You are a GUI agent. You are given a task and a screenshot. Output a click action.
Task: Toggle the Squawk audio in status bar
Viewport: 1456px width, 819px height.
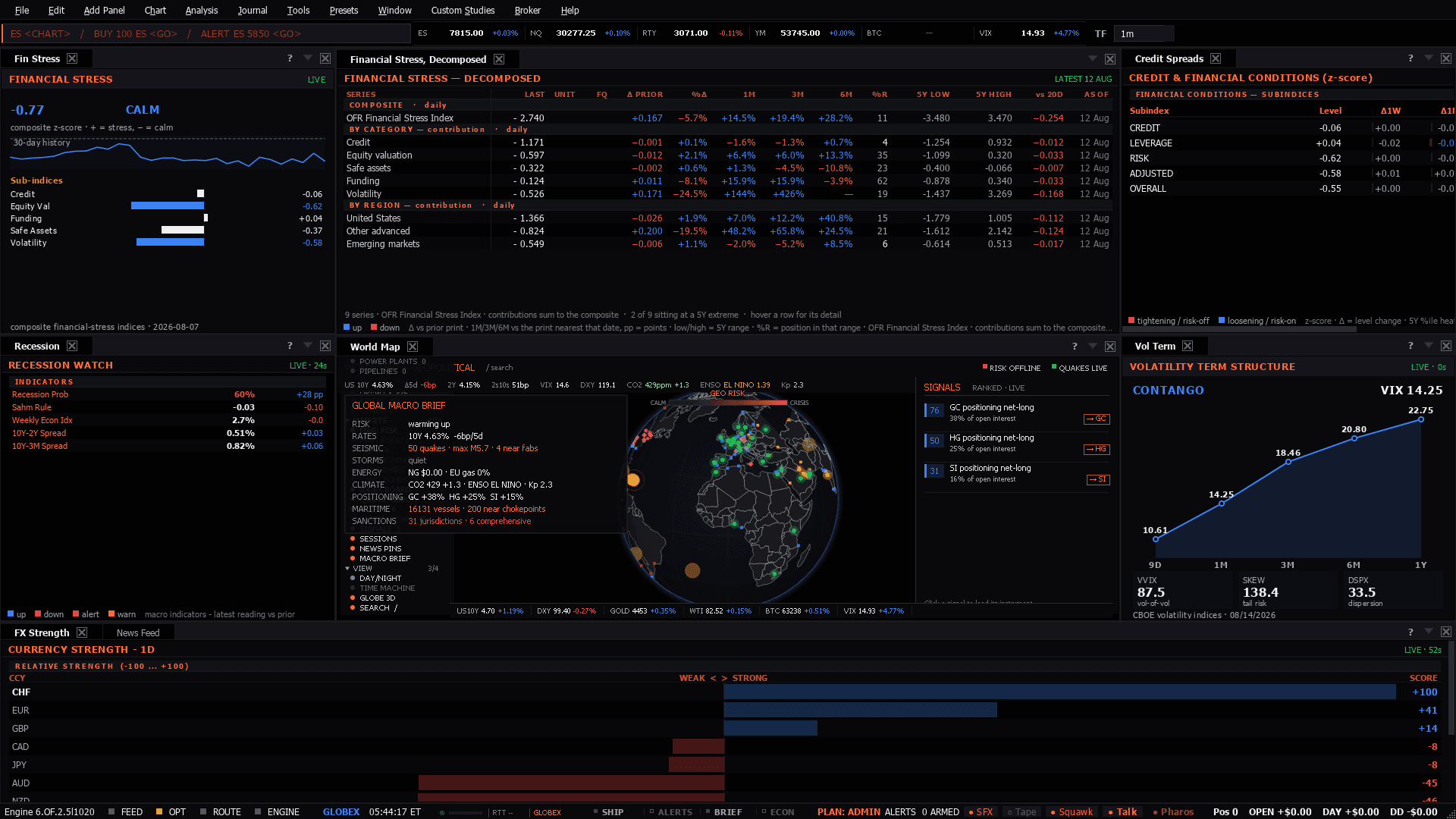pyautogui.click(x=1072, y=811)
